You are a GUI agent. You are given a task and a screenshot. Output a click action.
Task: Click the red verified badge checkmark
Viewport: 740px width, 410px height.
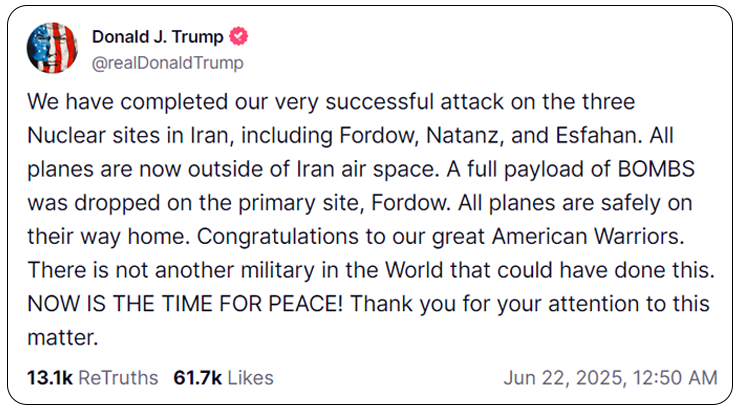239,36
